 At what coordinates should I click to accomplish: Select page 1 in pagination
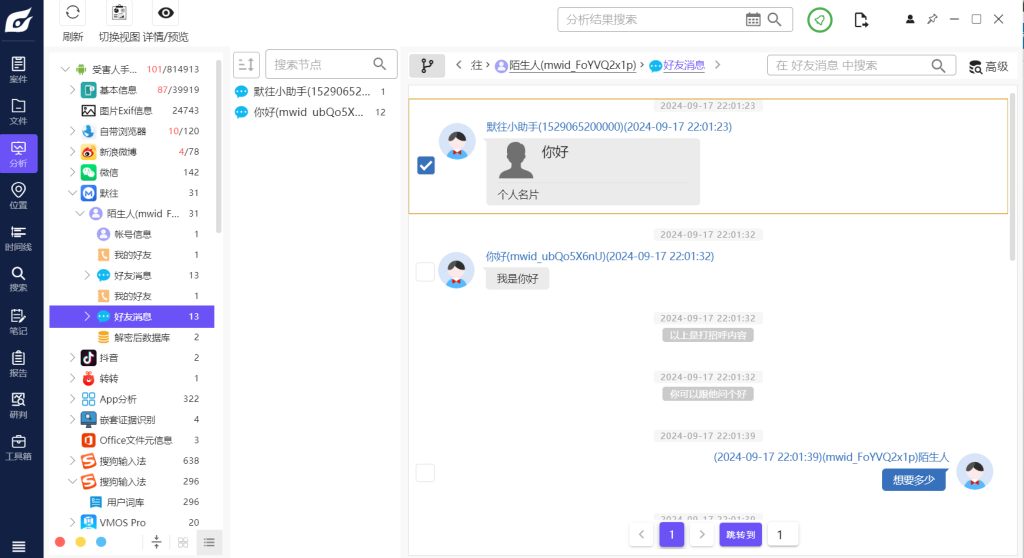[x=671, y=534]
